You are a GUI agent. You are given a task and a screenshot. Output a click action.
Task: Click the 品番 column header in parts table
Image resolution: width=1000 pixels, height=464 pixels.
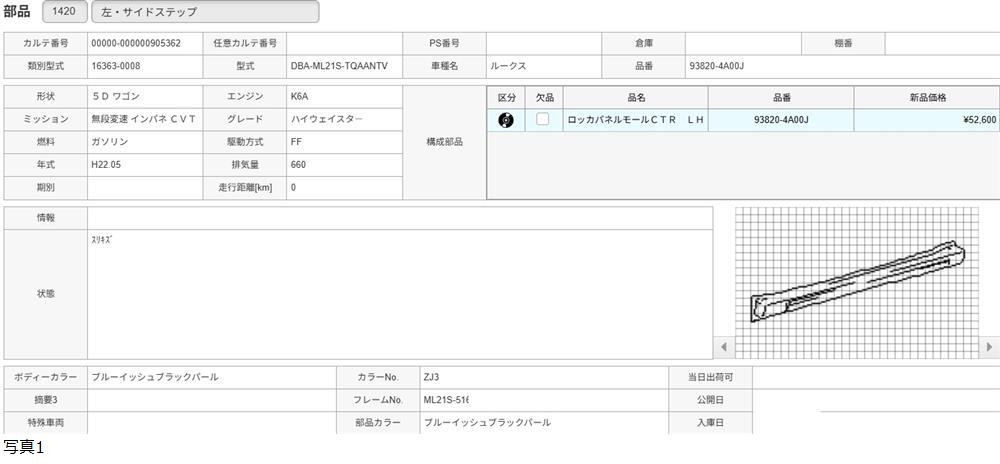click(781, 97)
